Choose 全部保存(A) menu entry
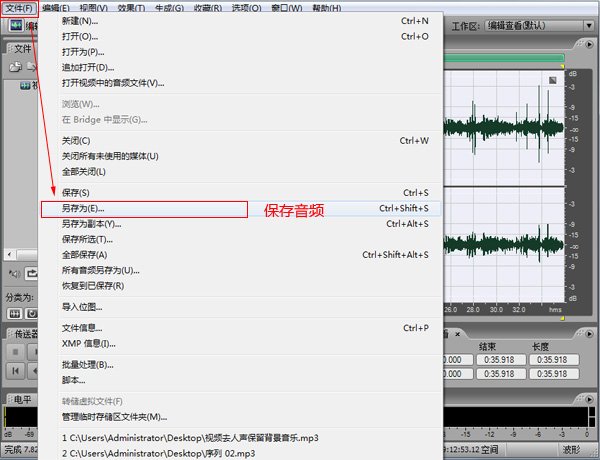Screen dimensions: 600x460 [241, 255]
